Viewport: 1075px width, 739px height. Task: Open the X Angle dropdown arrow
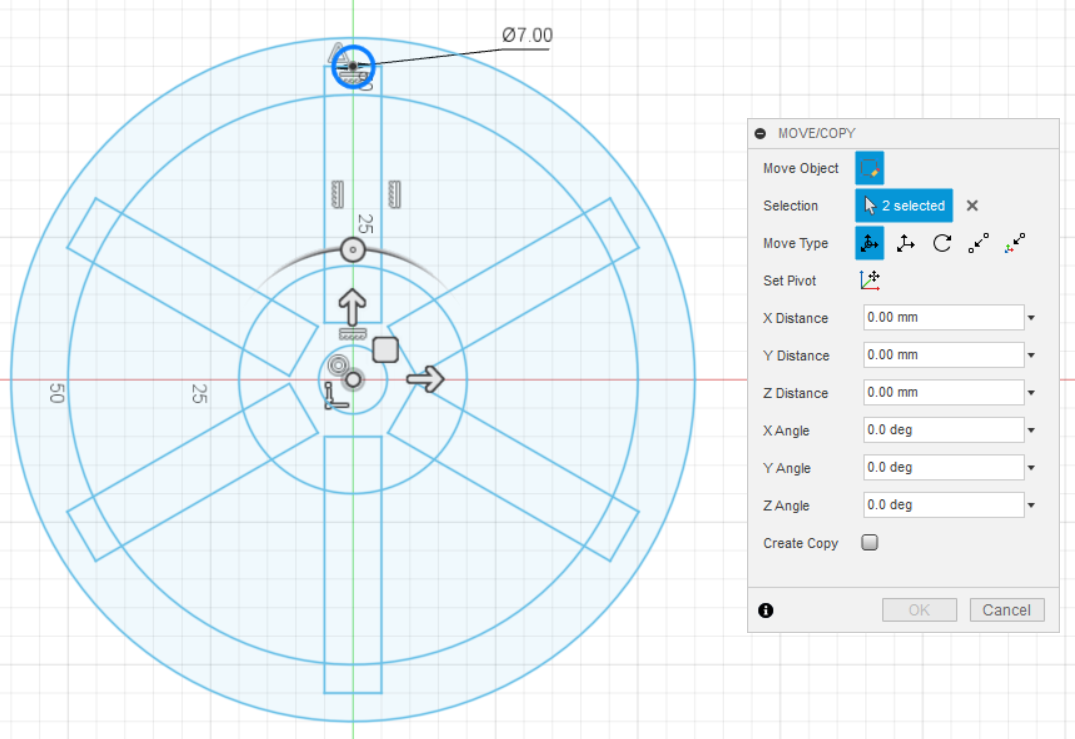click(x=1031, y=431)
